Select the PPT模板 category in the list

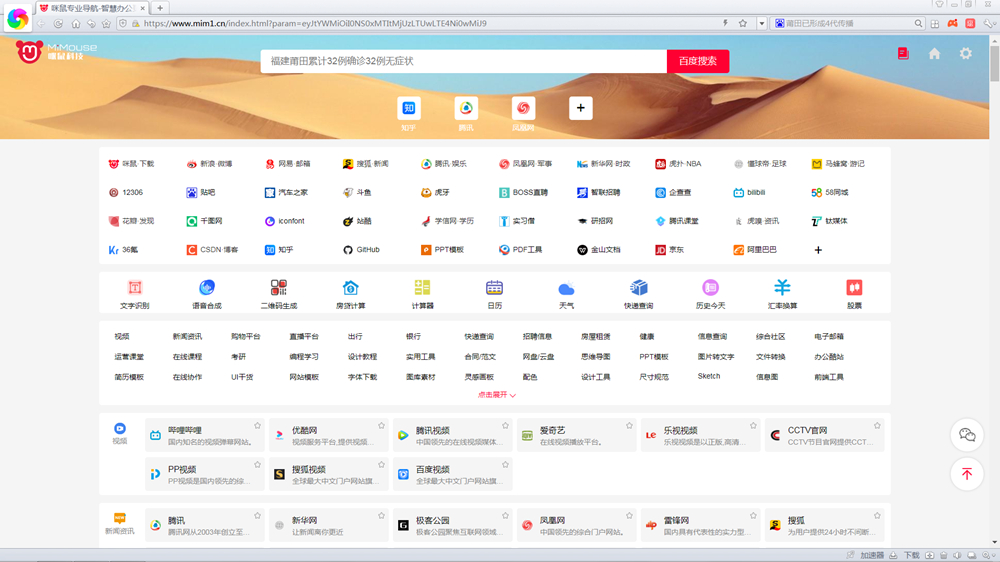[654, 357]
